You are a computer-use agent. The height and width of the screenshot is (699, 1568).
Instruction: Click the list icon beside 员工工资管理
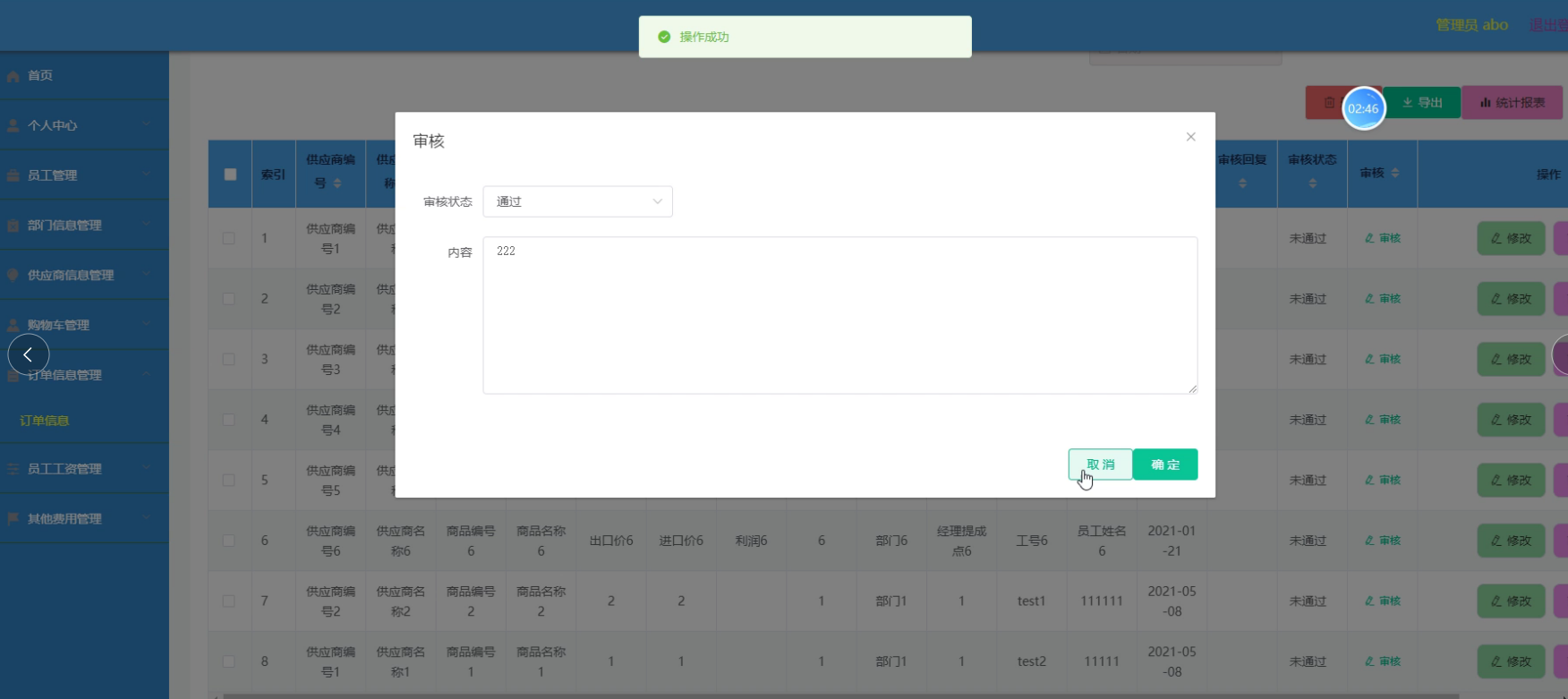click(x=13, y=469)
